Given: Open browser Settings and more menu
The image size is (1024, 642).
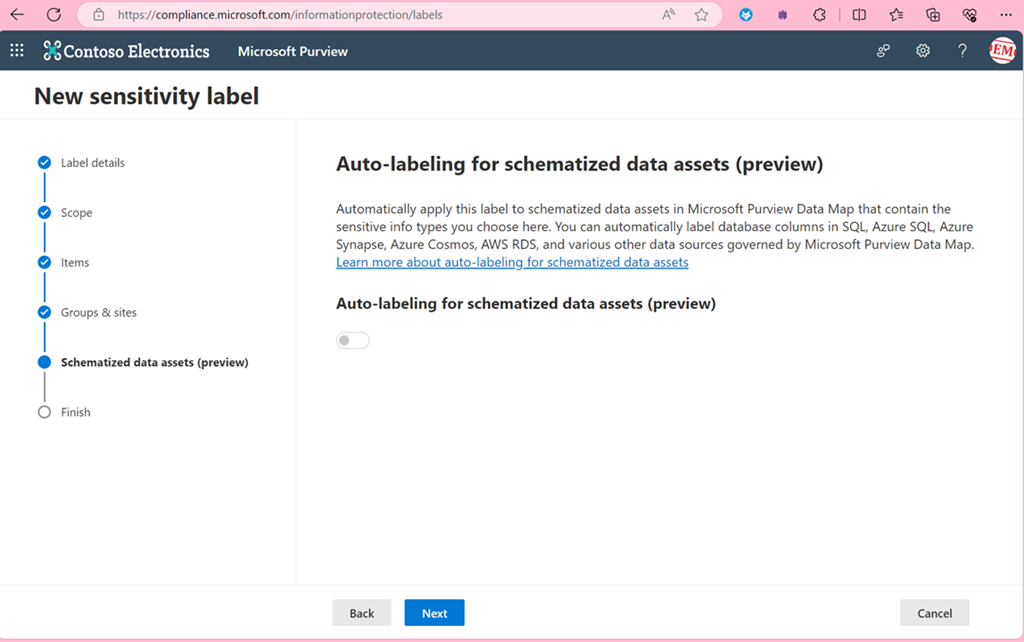Looking at the screenshot, I should [1006, 14].
